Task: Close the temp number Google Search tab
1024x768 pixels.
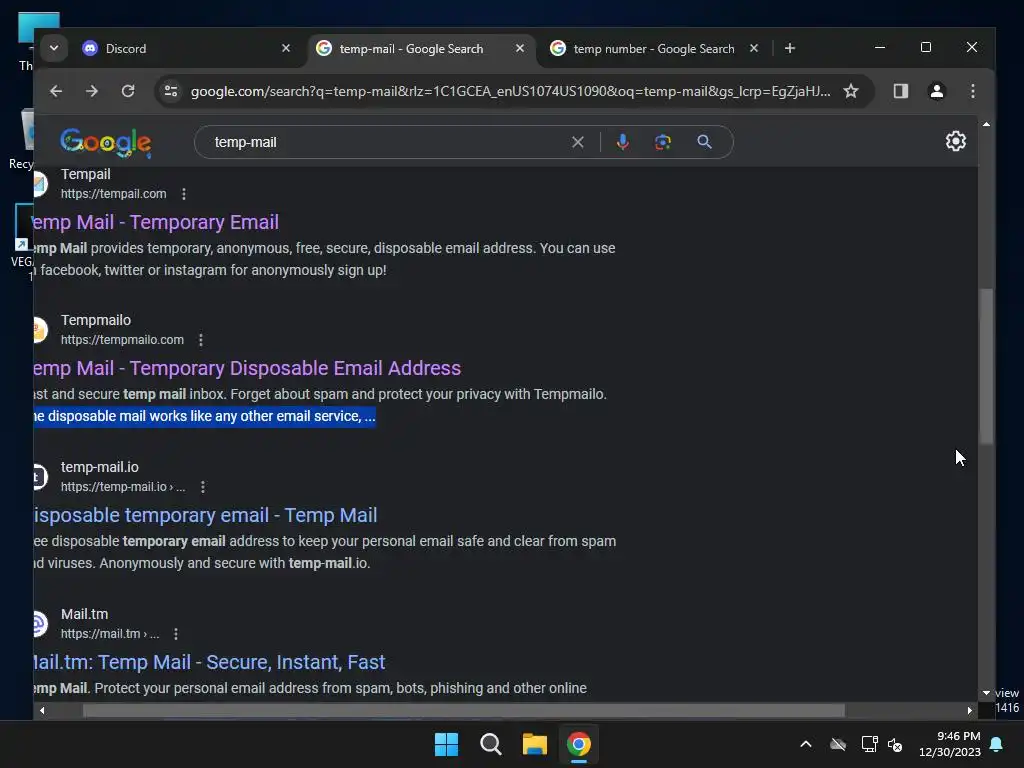Action: click(x=754, y=48)
